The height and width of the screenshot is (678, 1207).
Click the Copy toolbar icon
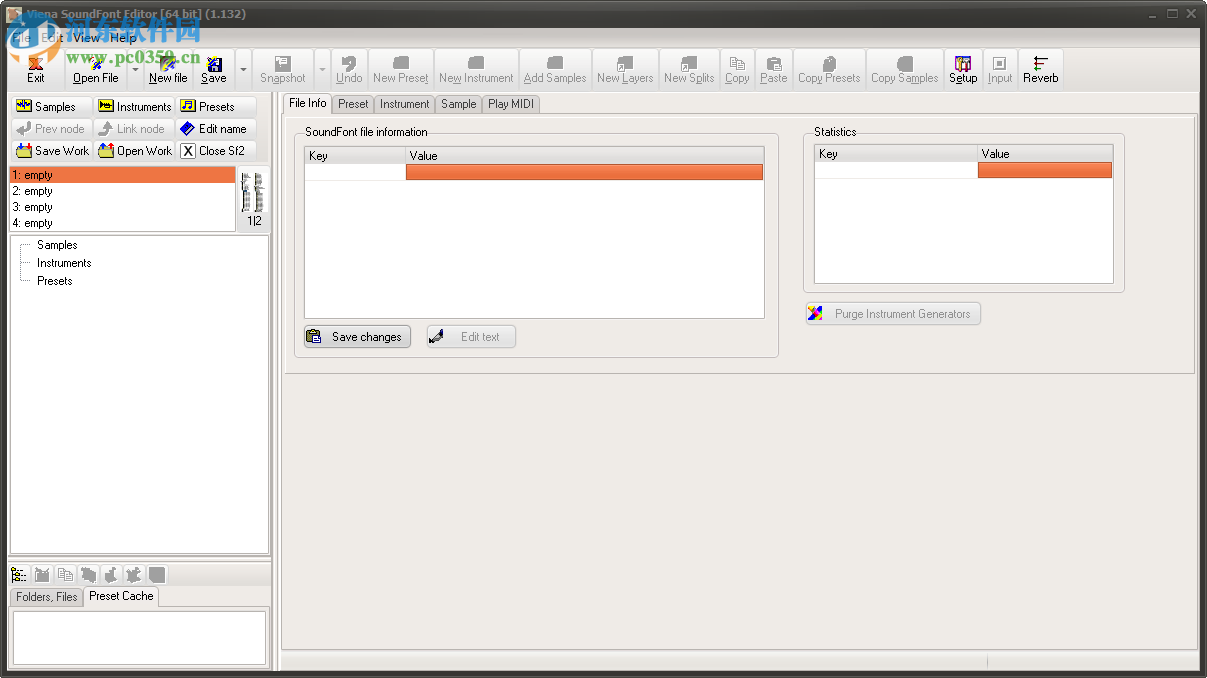click(x=737, y=69)
